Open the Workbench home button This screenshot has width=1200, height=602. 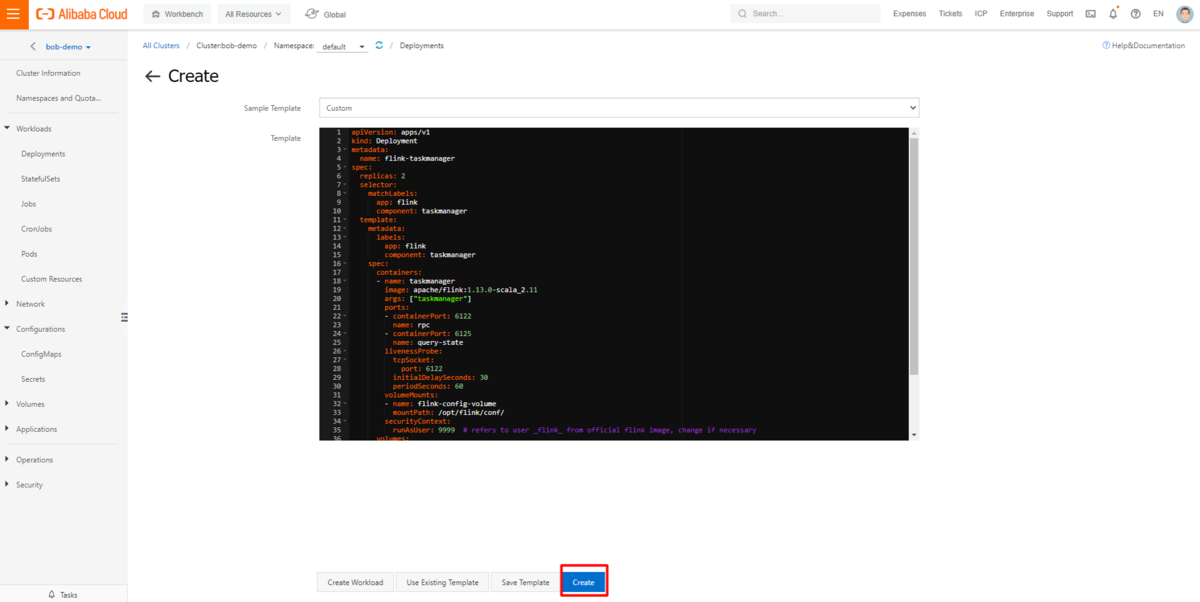pos(177,14)
